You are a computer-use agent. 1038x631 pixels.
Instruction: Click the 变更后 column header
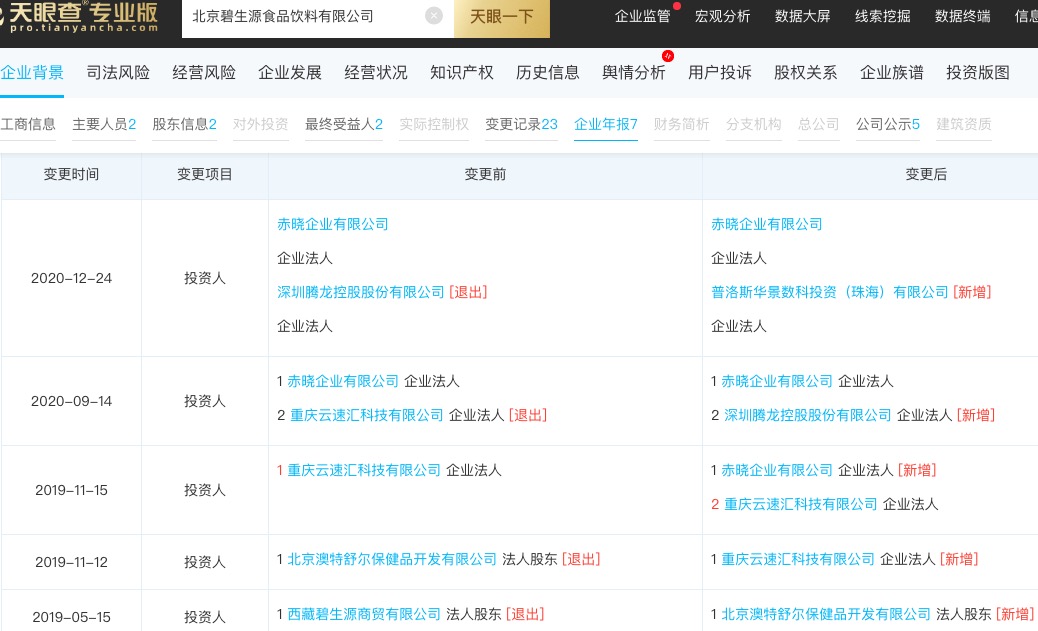pos(926,174)
